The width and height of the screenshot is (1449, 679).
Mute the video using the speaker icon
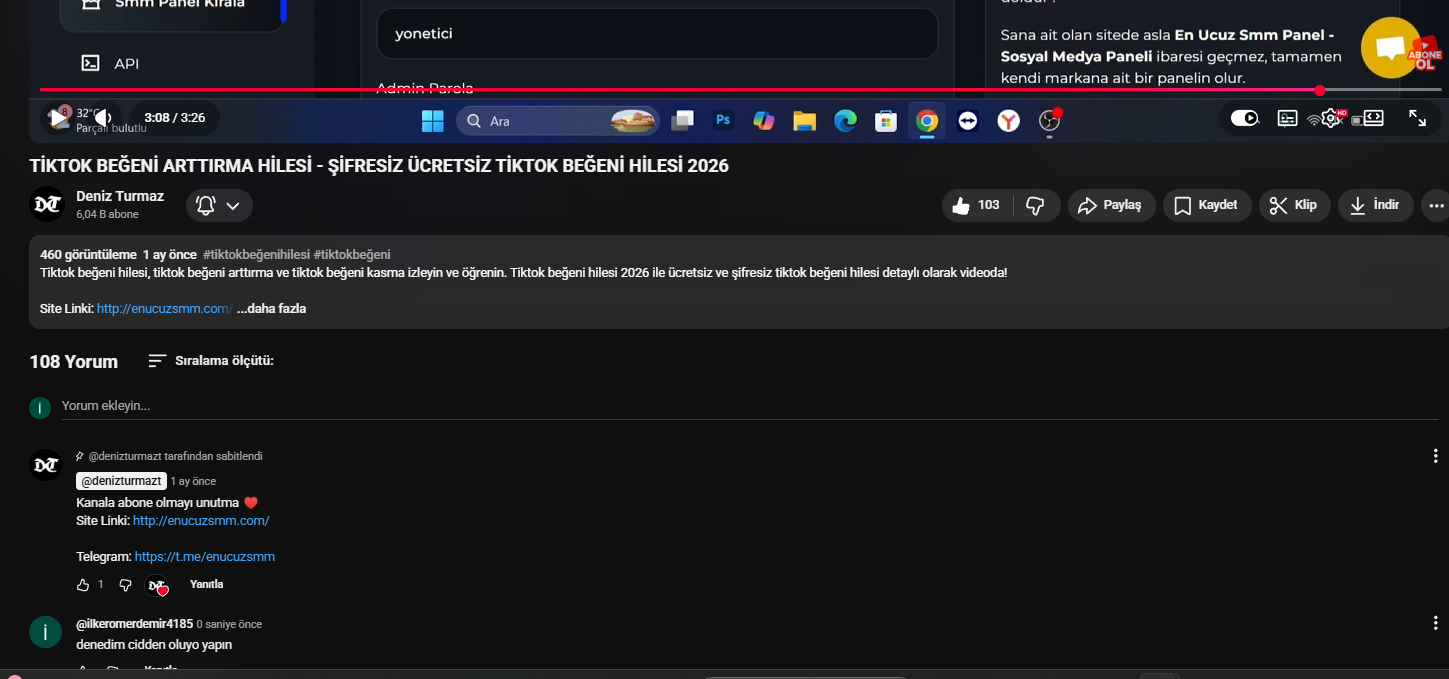(102, 118)
